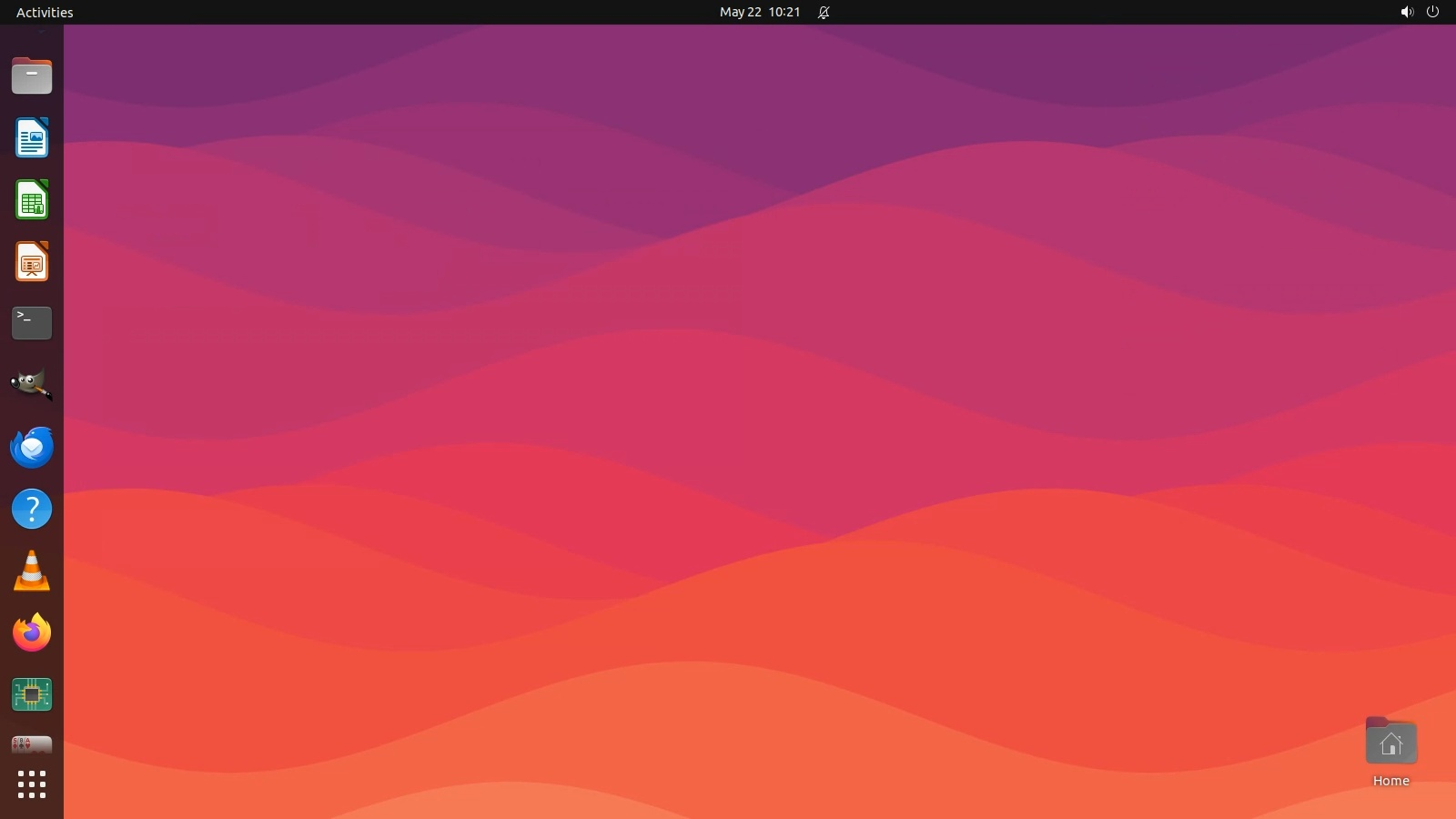Show Applications grid at dock bottom

click(x=32, y=784)
